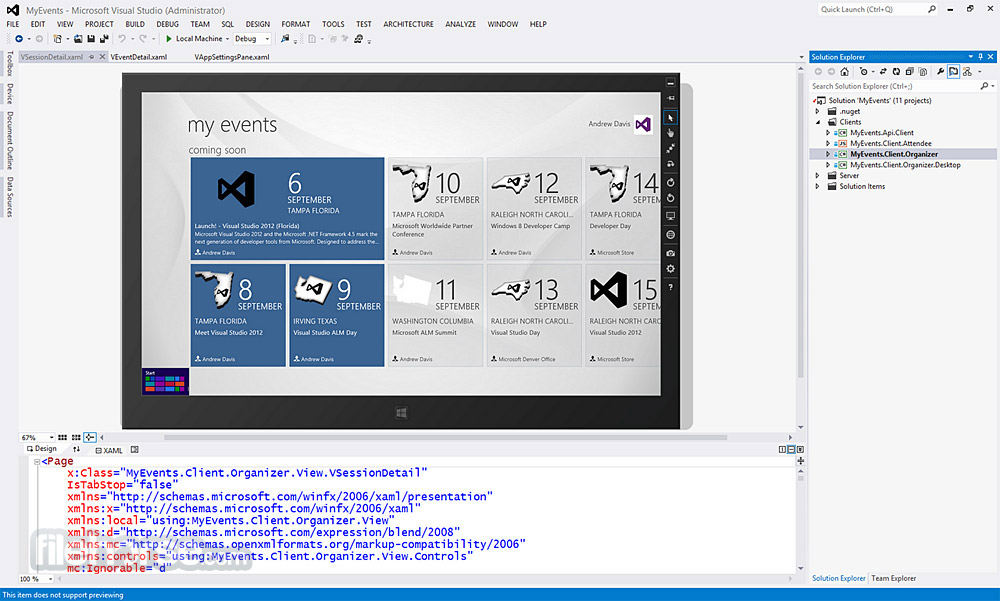Click the Navigate Backward toolbar arrow

[x=18, y=39]
